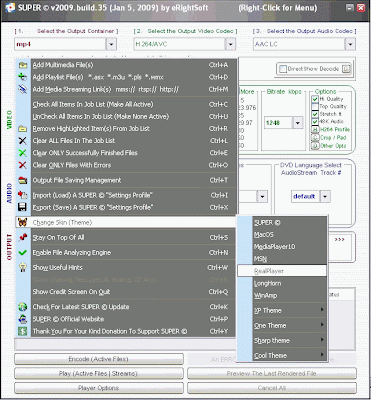
Task: Click the Add Media Streaming Link(s) icon
Action: click(x=23, y=89)
